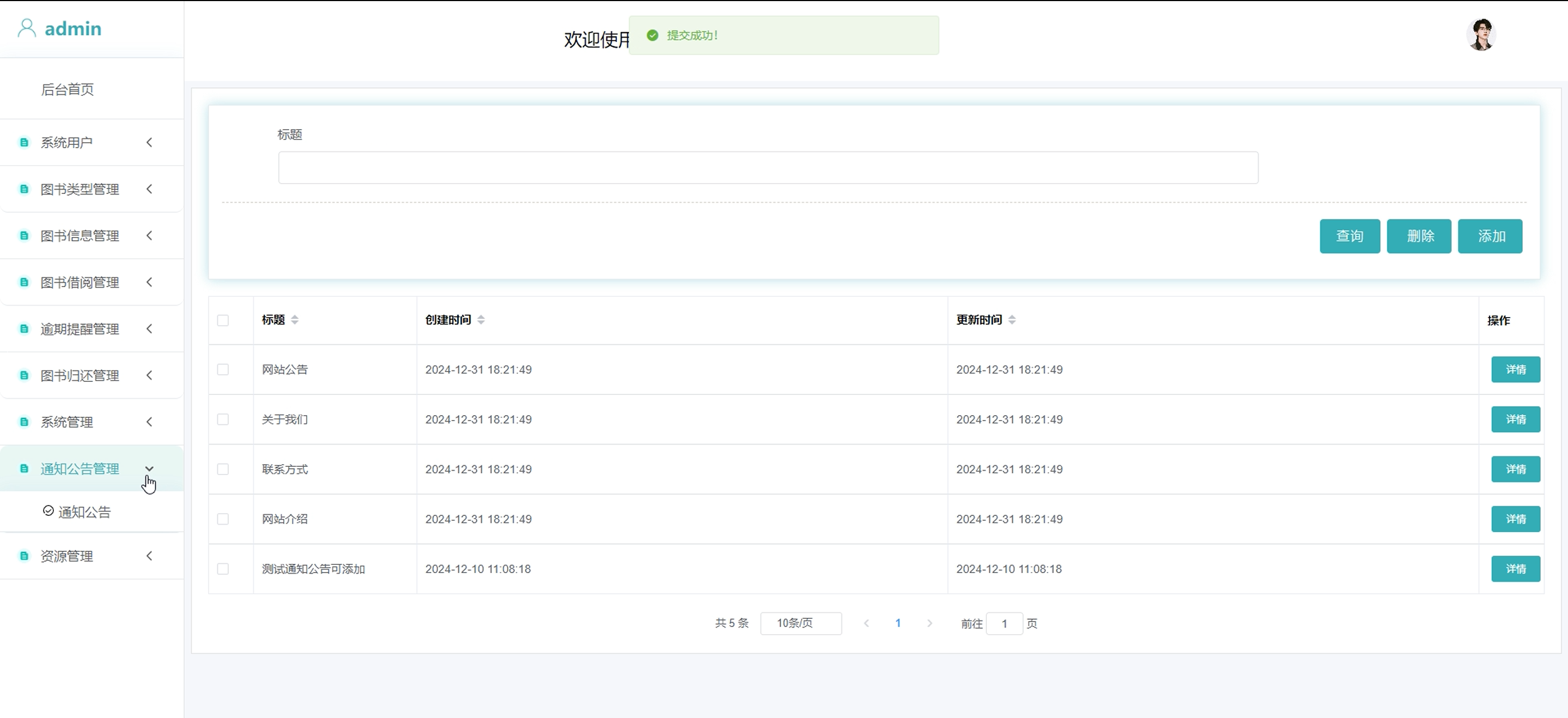Click the 前往 page number input box

click(1004, 624)
